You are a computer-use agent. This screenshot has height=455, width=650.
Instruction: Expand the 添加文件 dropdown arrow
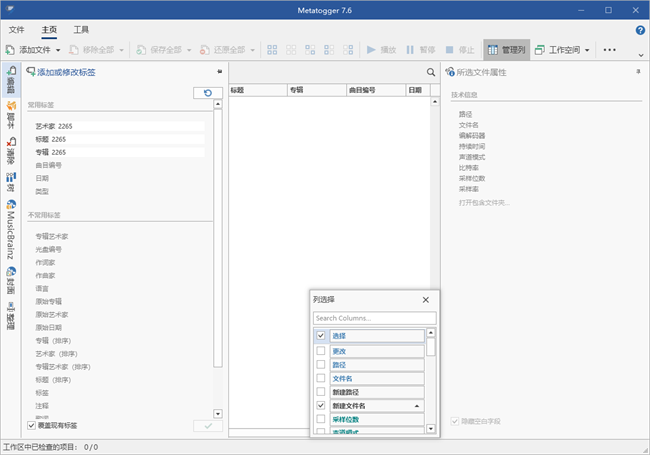(58, 49)
